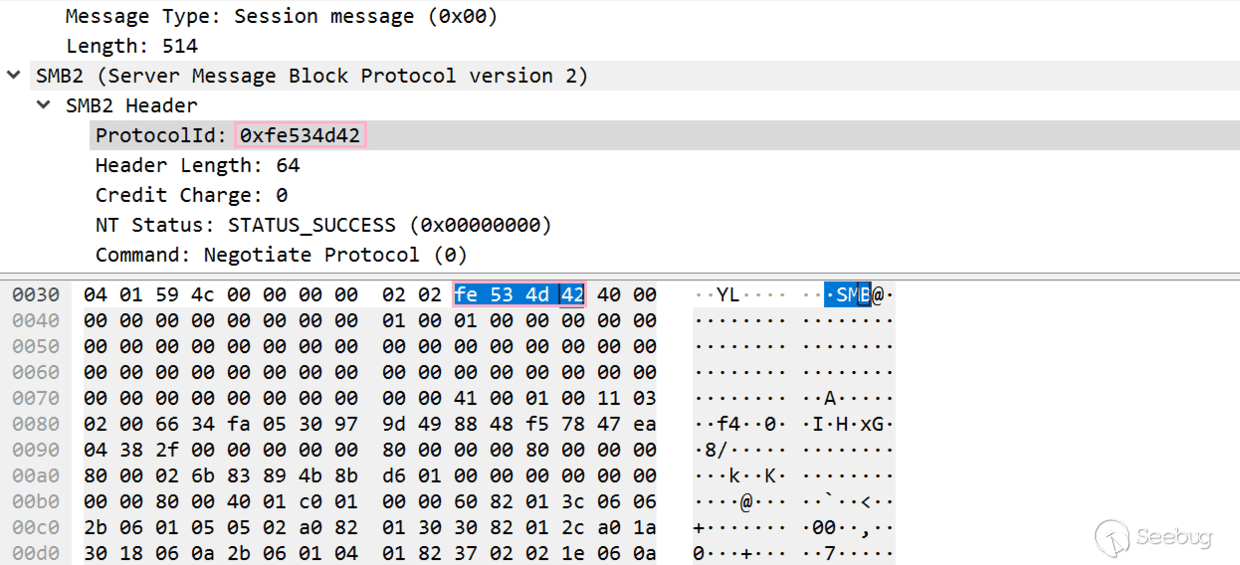Screen dimensions: 1240x565
Task: Click the 00d0 offset row label
Action: tap(36, 553)
